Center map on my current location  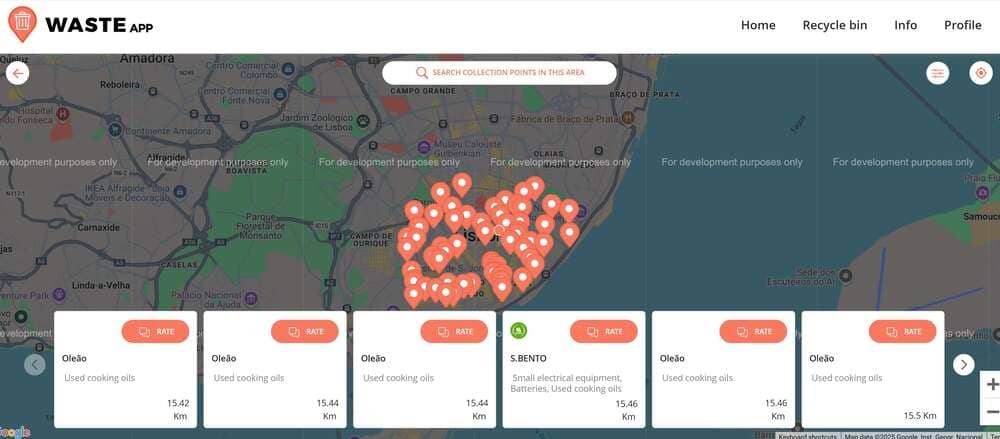[980, 73]
